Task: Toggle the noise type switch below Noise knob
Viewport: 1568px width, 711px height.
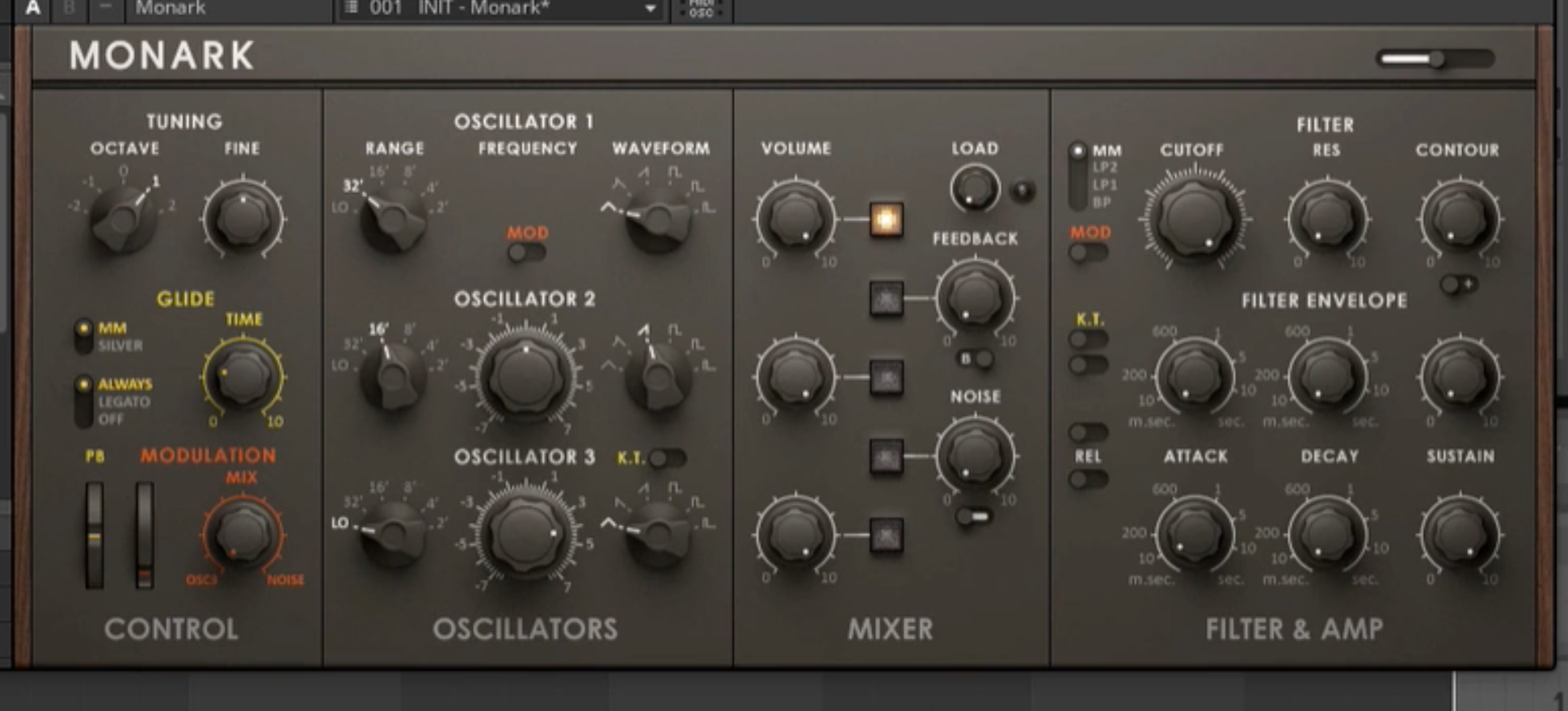Action: point(975,516)
